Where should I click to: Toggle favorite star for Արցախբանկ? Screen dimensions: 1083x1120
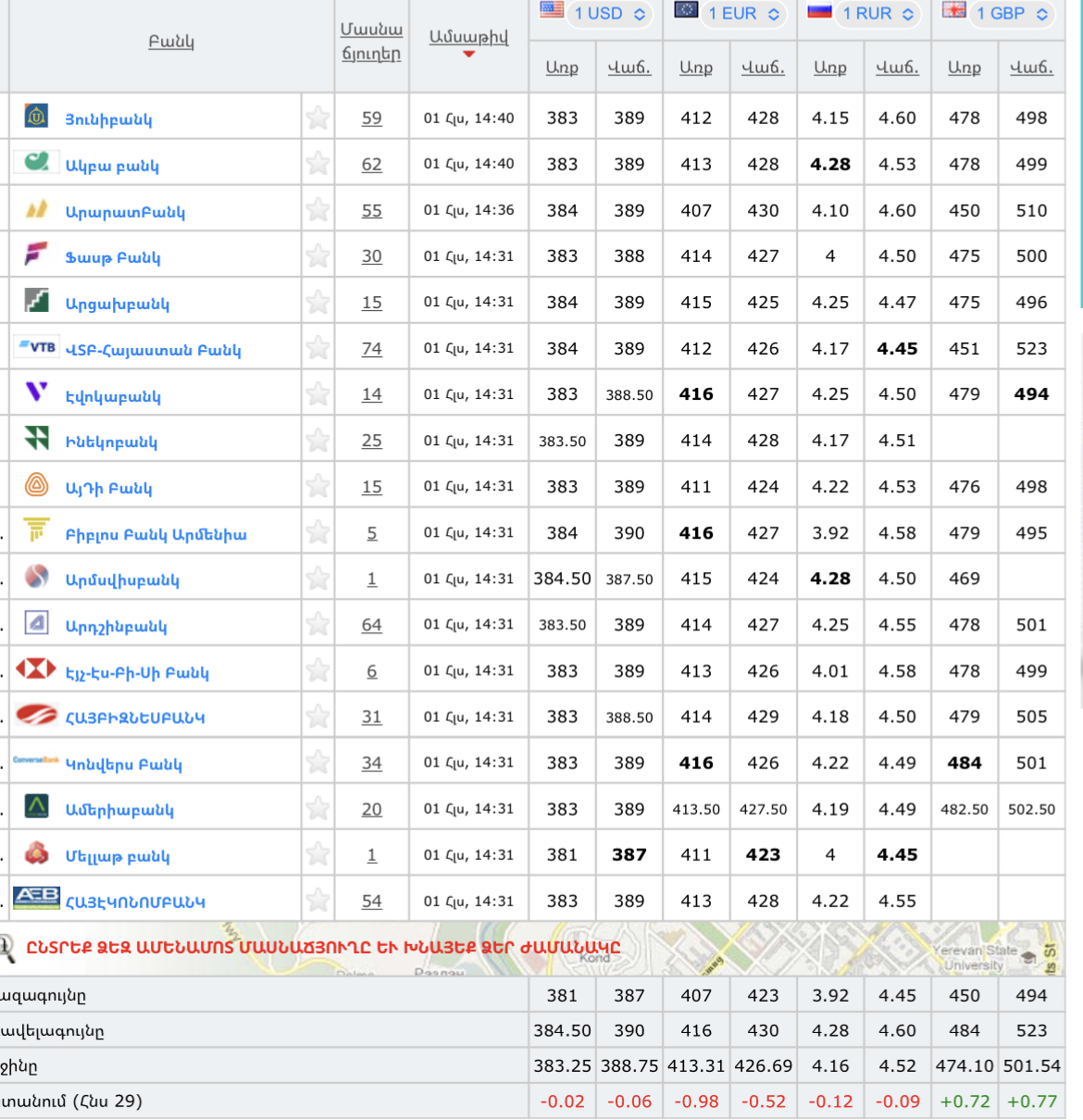click(317, 302)
